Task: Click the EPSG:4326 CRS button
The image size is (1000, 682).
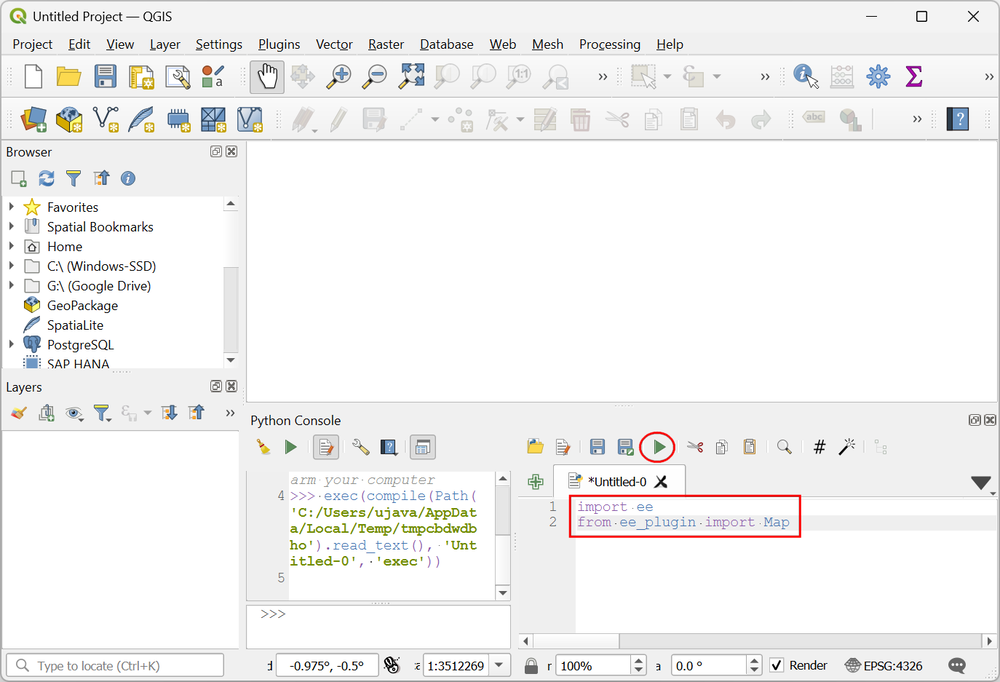Action: pyautogui.click(x=884, y=665)
